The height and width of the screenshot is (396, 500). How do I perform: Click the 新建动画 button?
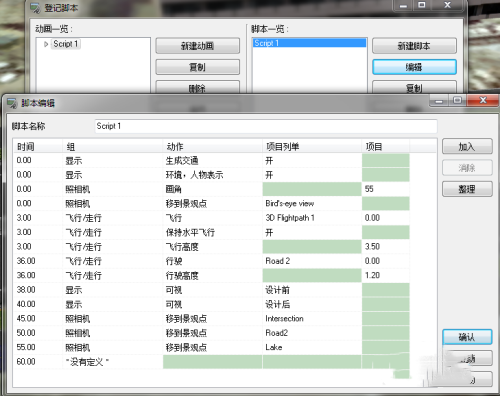197,46
